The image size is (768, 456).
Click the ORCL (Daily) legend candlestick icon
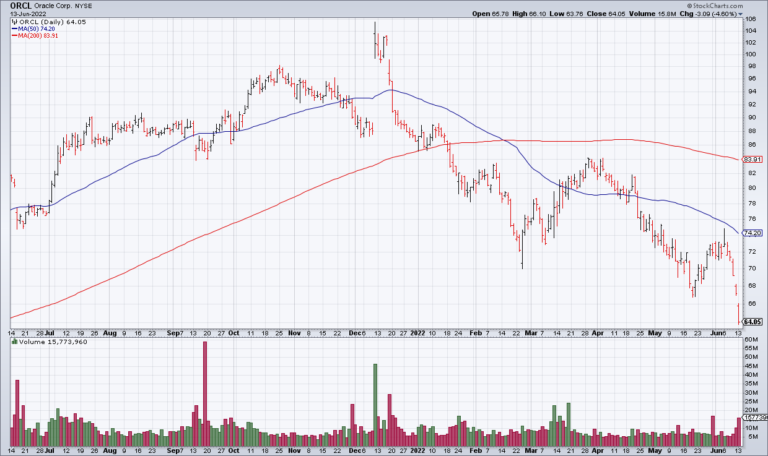pyautogui.click(x=13, y=21)
